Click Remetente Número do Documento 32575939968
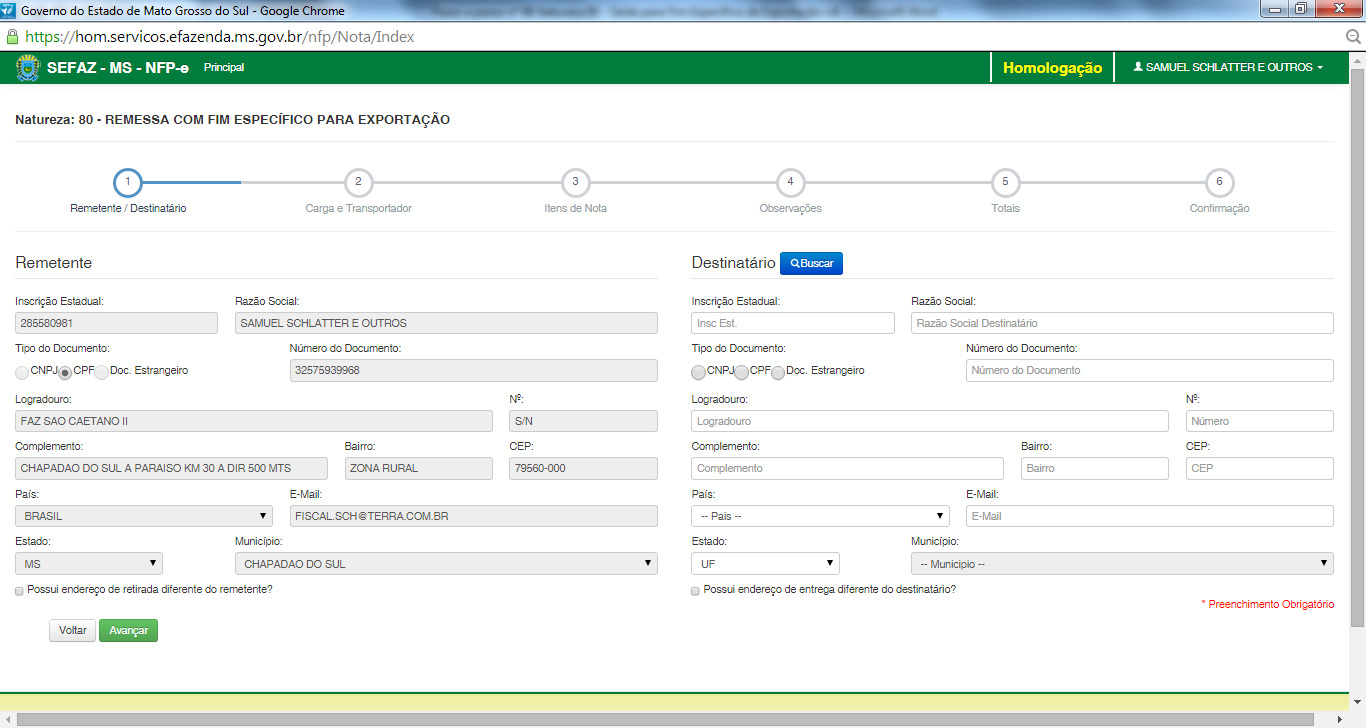The width and height of the screenshot is (1366, 728). click(x=473, y=370)
